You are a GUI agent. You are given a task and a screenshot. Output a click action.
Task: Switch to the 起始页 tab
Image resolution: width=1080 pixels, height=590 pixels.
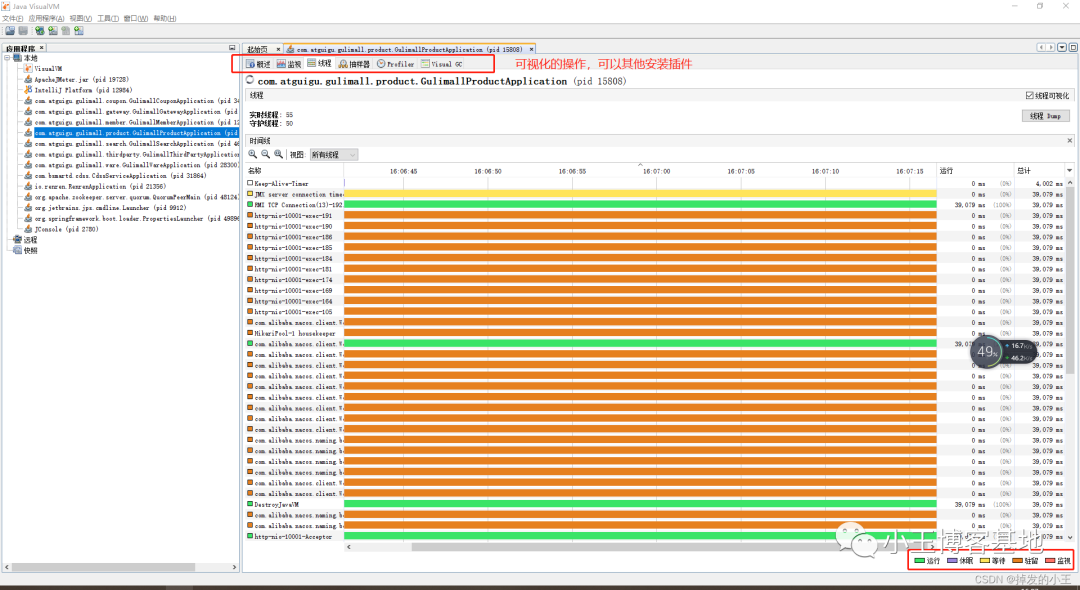coord(258,50)
